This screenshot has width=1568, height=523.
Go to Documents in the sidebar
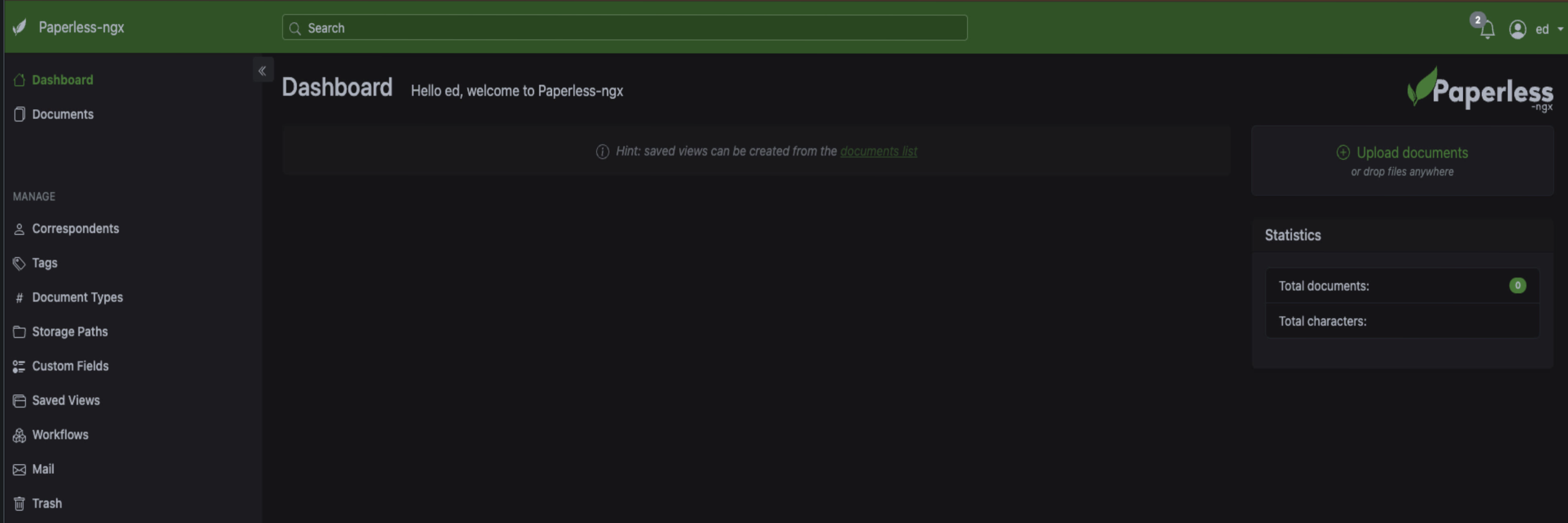click(62, 115)
